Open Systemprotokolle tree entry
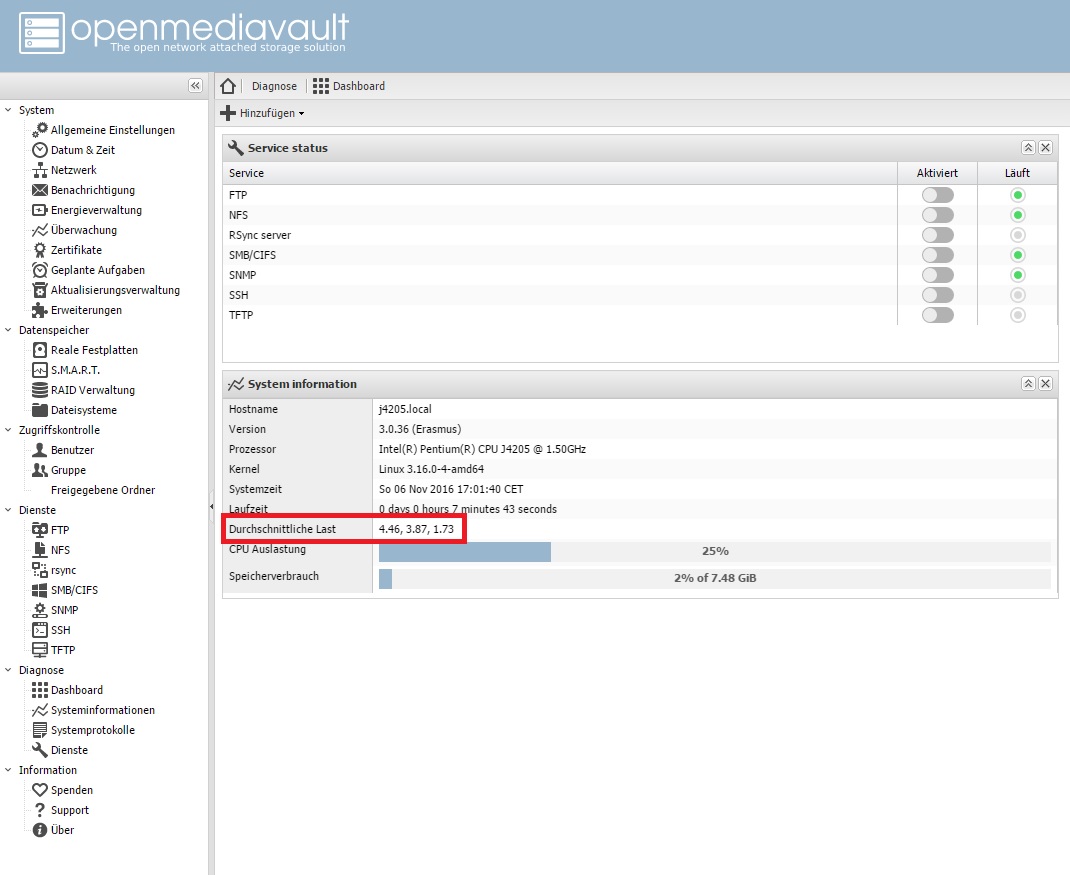 point(92,730)
